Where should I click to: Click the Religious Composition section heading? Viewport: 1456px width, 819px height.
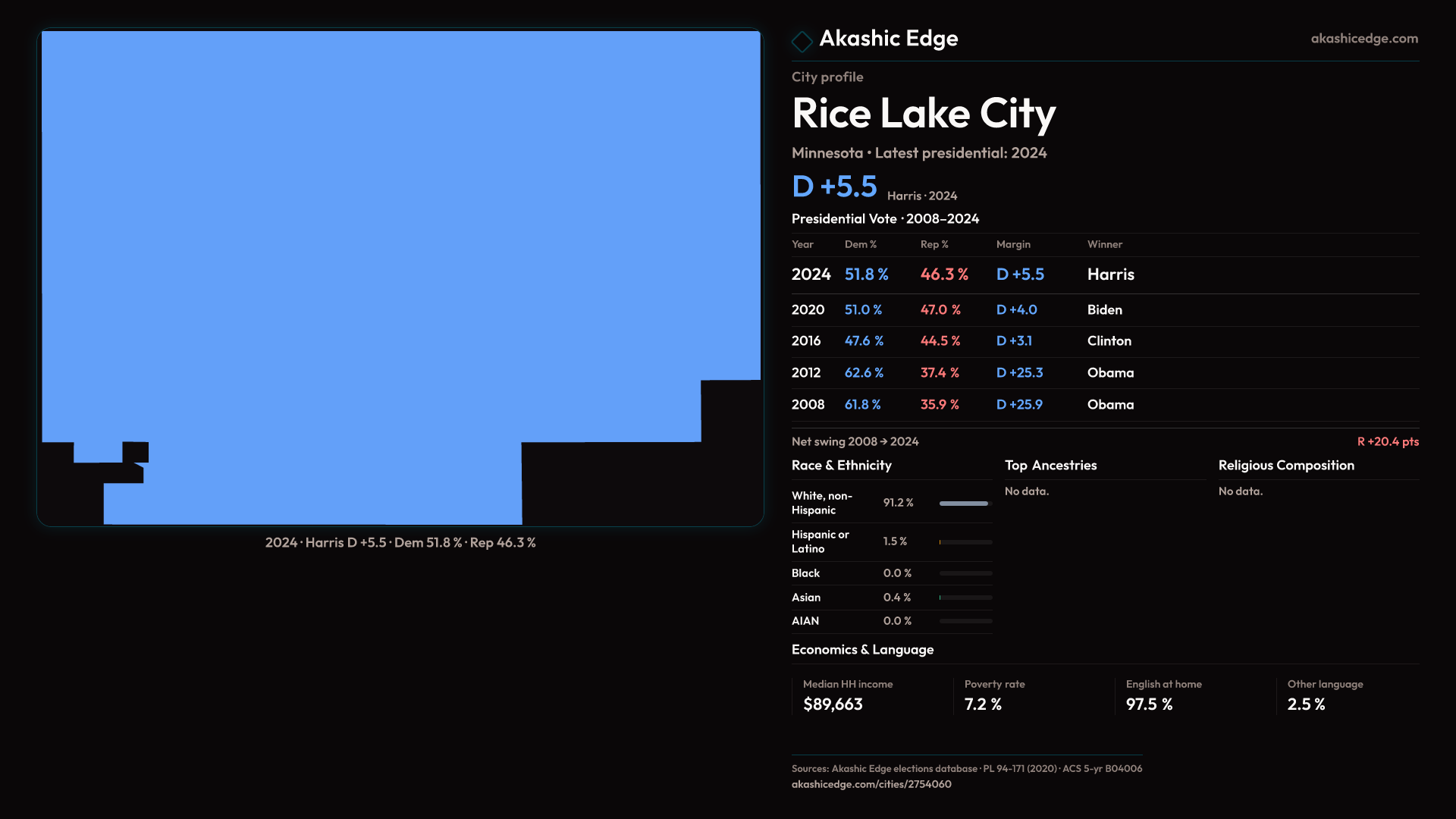coord(1285,466)
